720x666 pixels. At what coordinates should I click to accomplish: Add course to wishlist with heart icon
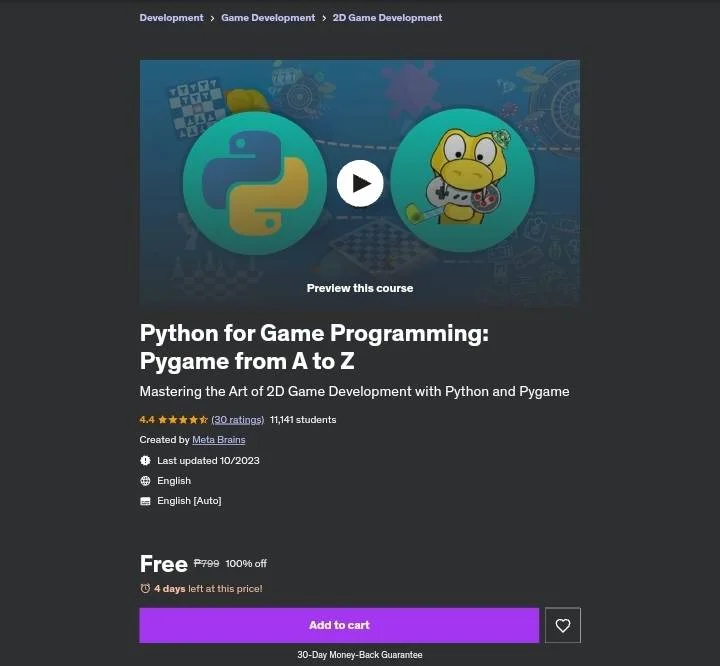click(x=562, y=625)
